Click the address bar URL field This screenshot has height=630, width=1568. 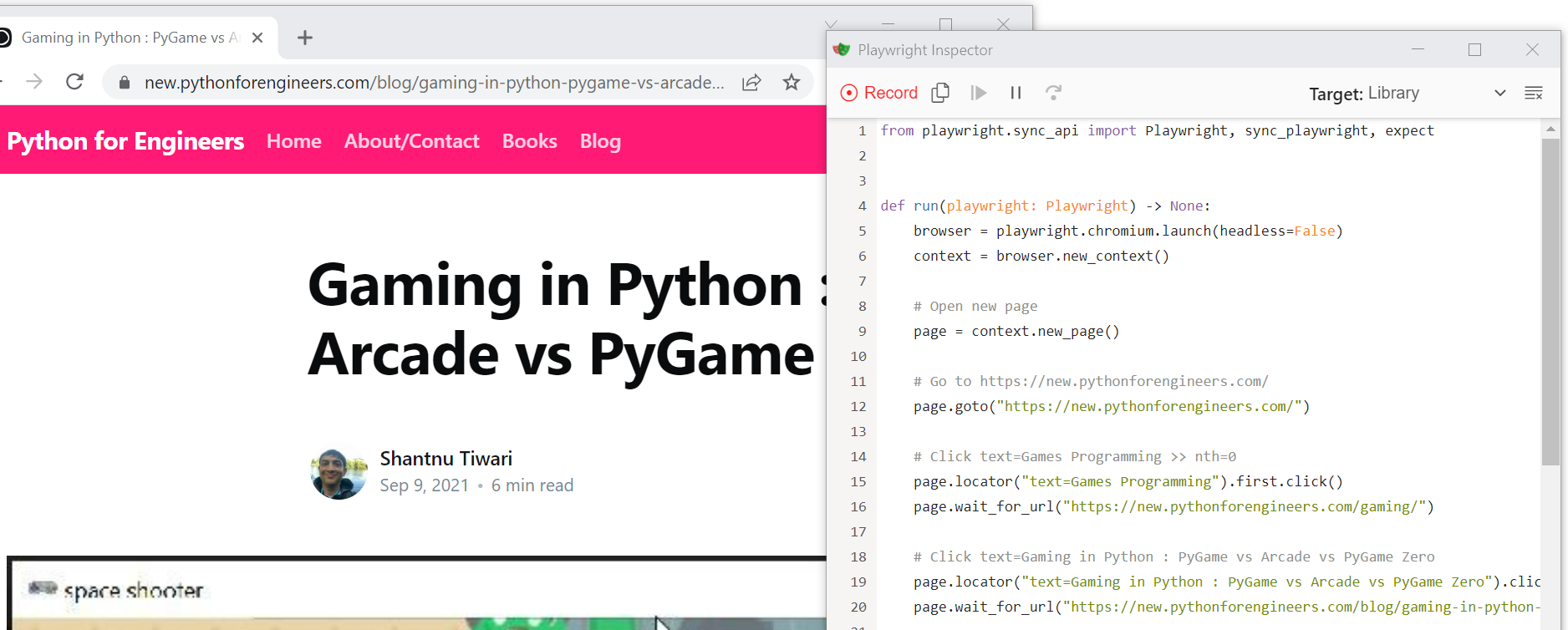[x=434, y=83]
